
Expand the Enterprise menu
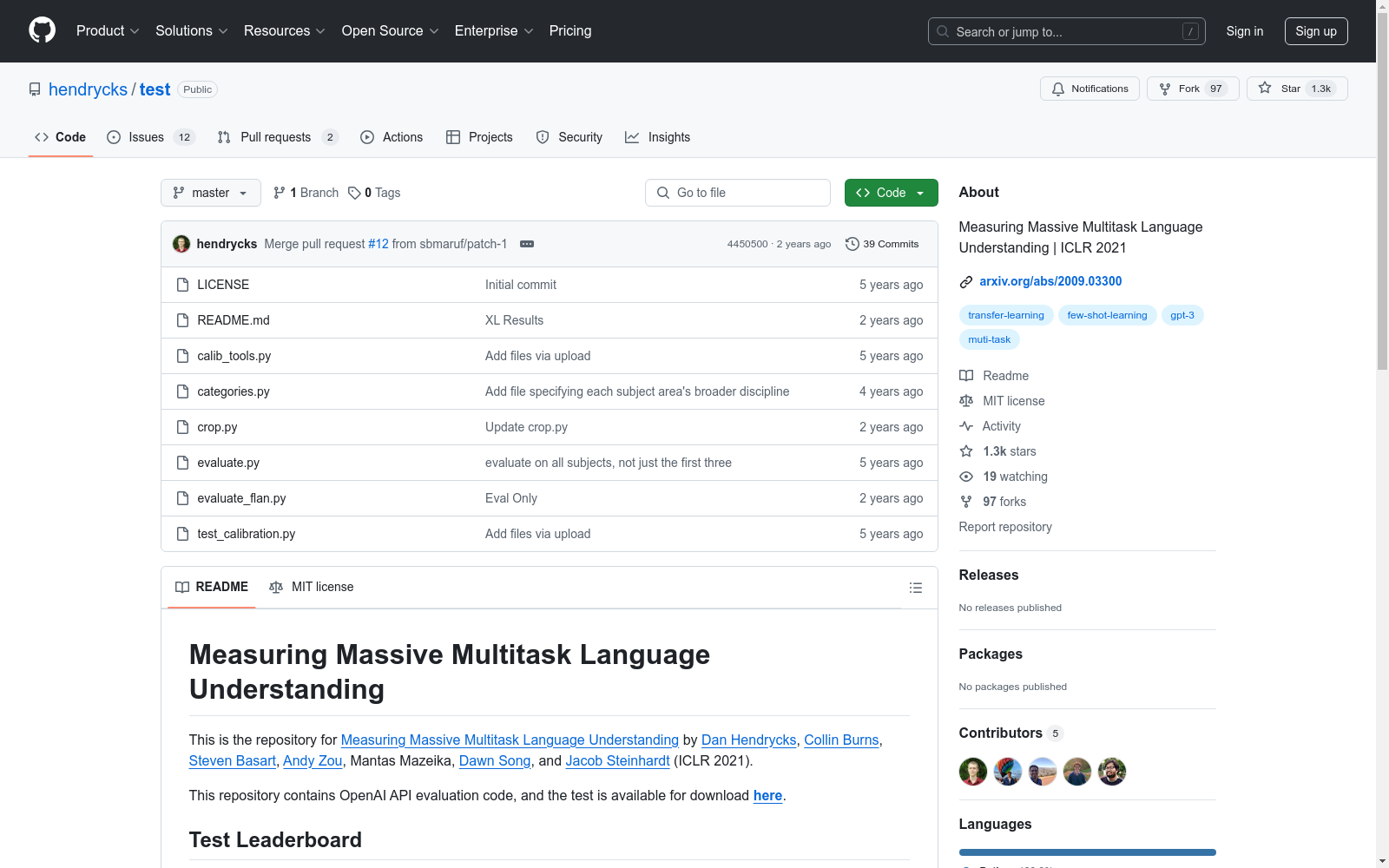[x=494, y=31]
